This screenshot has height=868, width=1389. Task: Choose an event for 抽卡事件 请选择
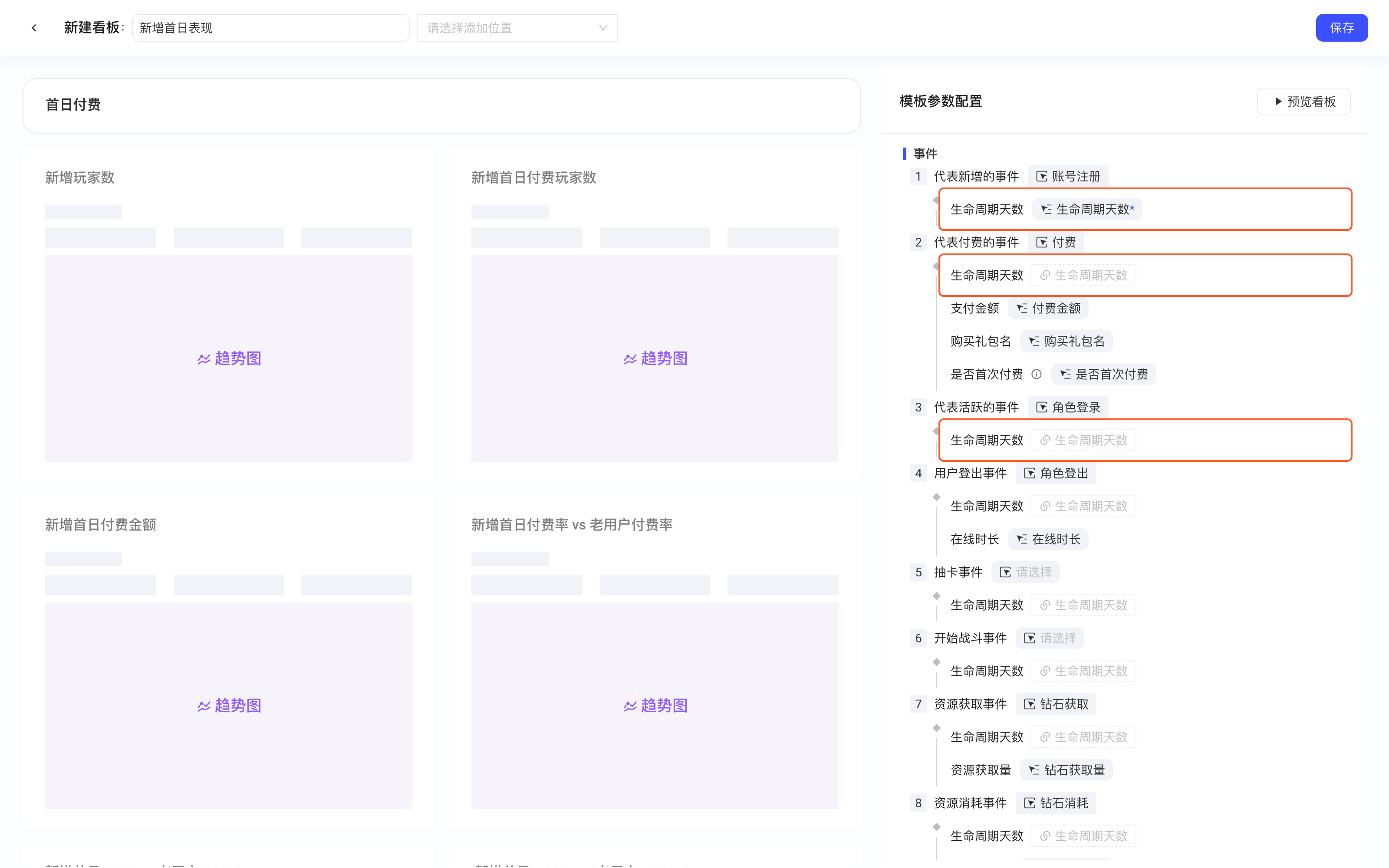point(1025,572)
